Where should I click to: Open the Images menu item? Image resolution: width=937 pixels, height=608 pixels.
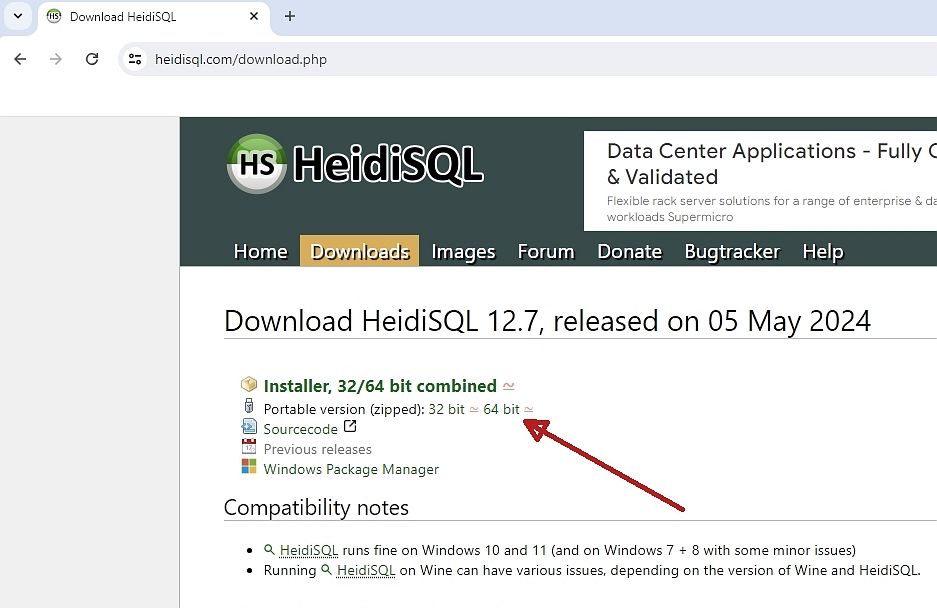coord(463,252)
